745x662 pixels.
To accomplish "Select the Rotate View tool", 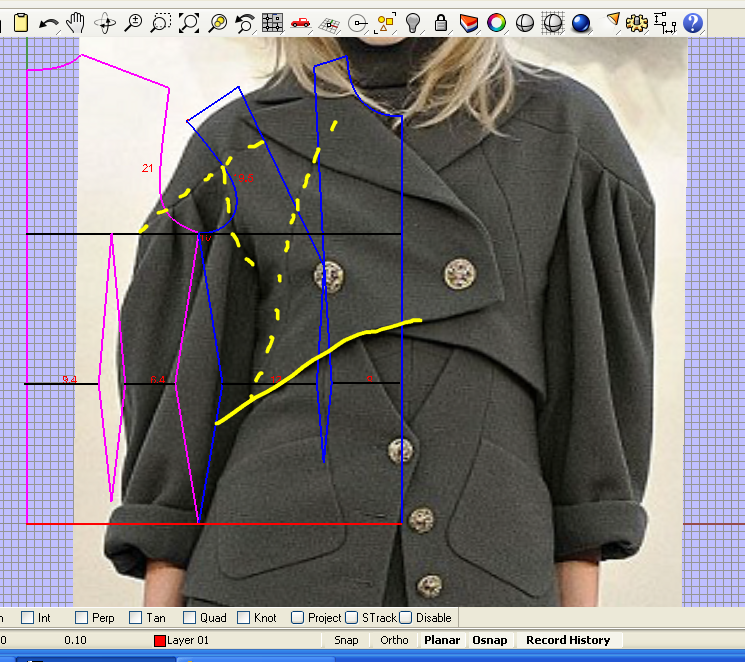I will point(105,23).
